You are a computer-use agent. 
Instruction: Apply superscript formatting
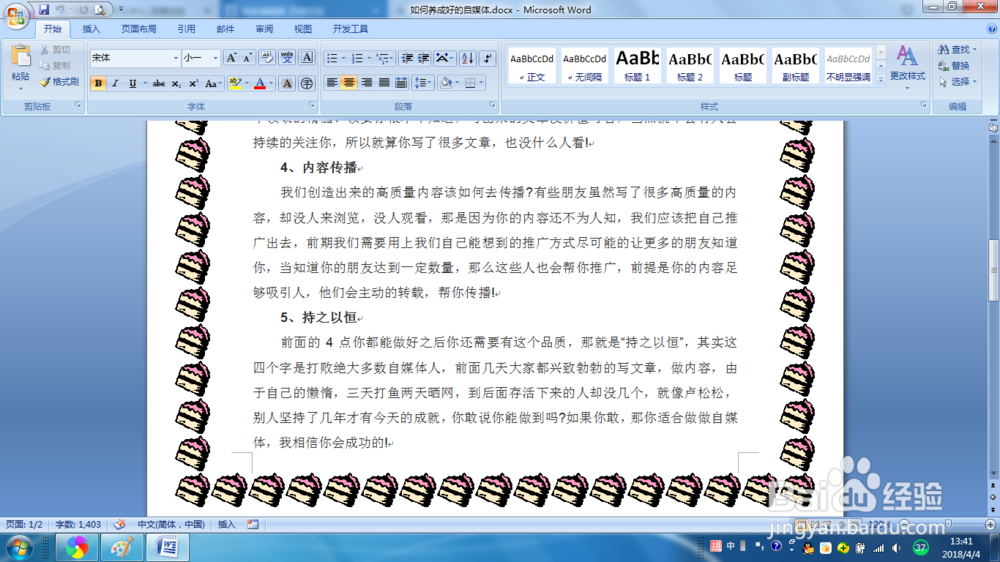pos(193,84)
